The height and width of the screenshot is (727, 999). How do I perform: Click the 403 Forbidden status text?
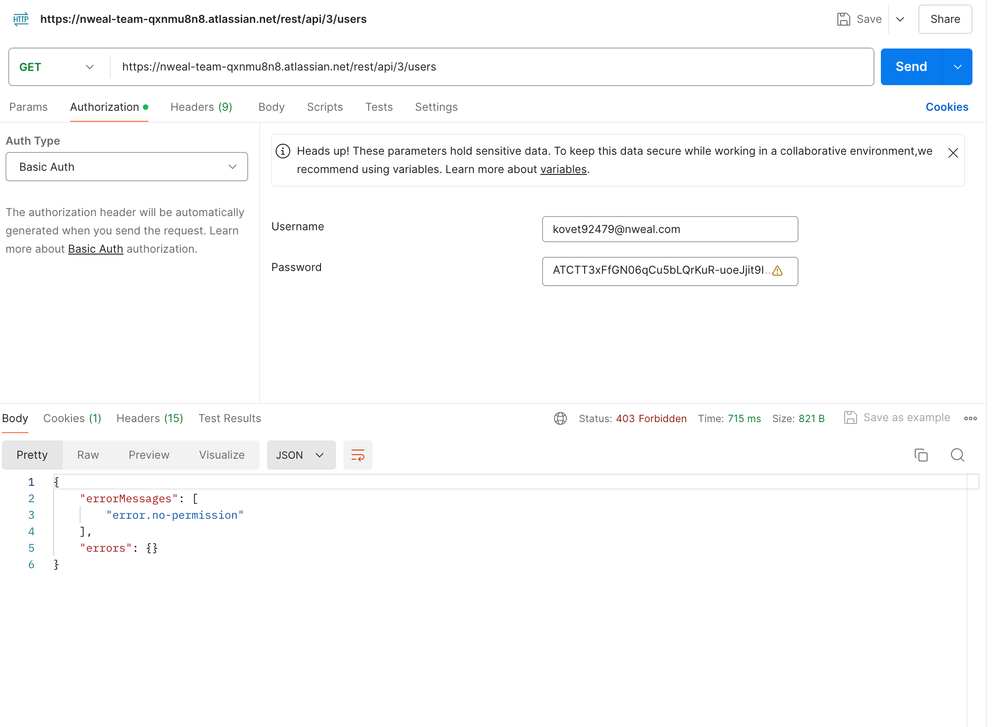tap(651, 419)
